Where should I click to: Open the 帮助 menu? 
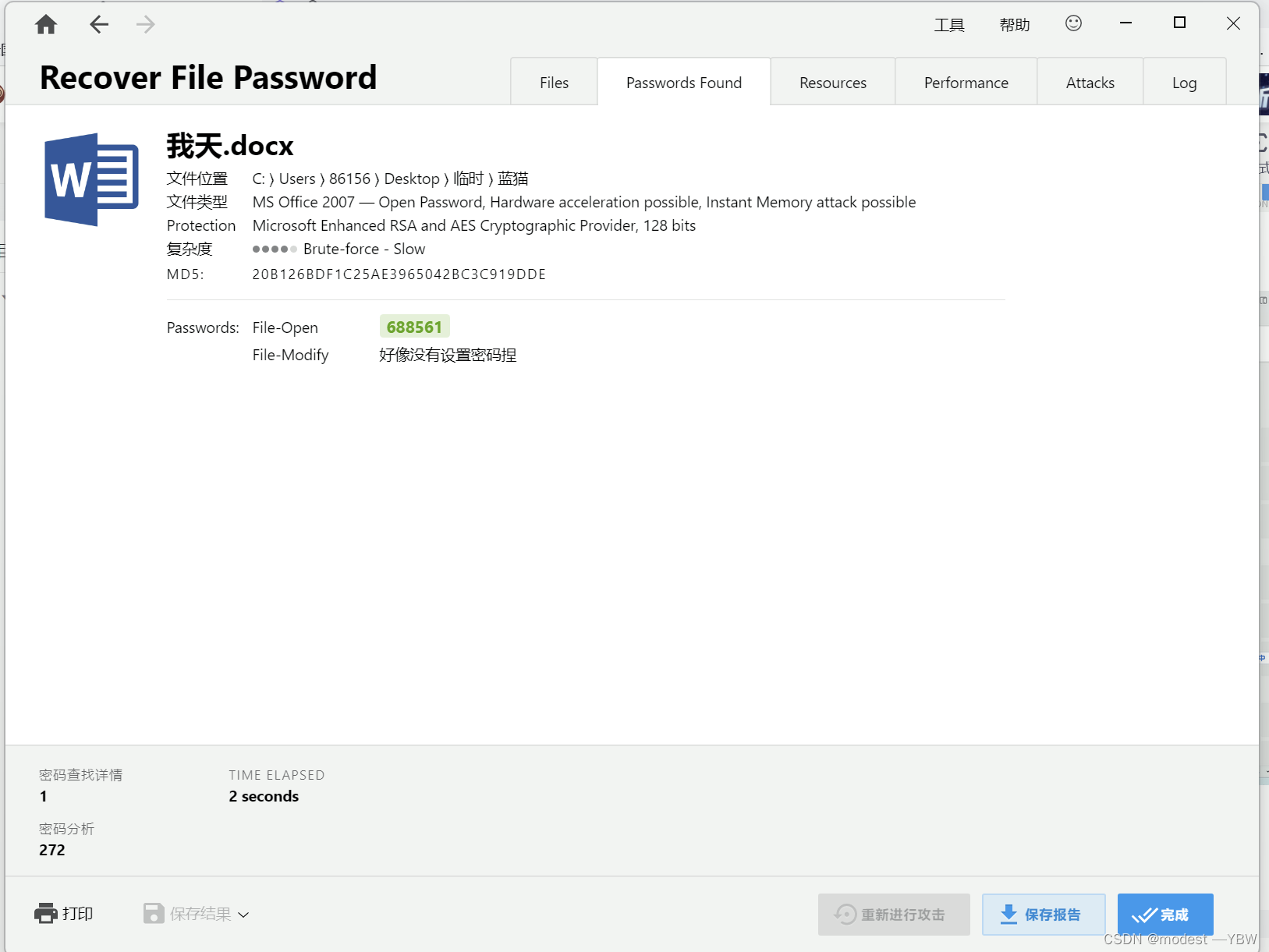(x=1015, y=25)
